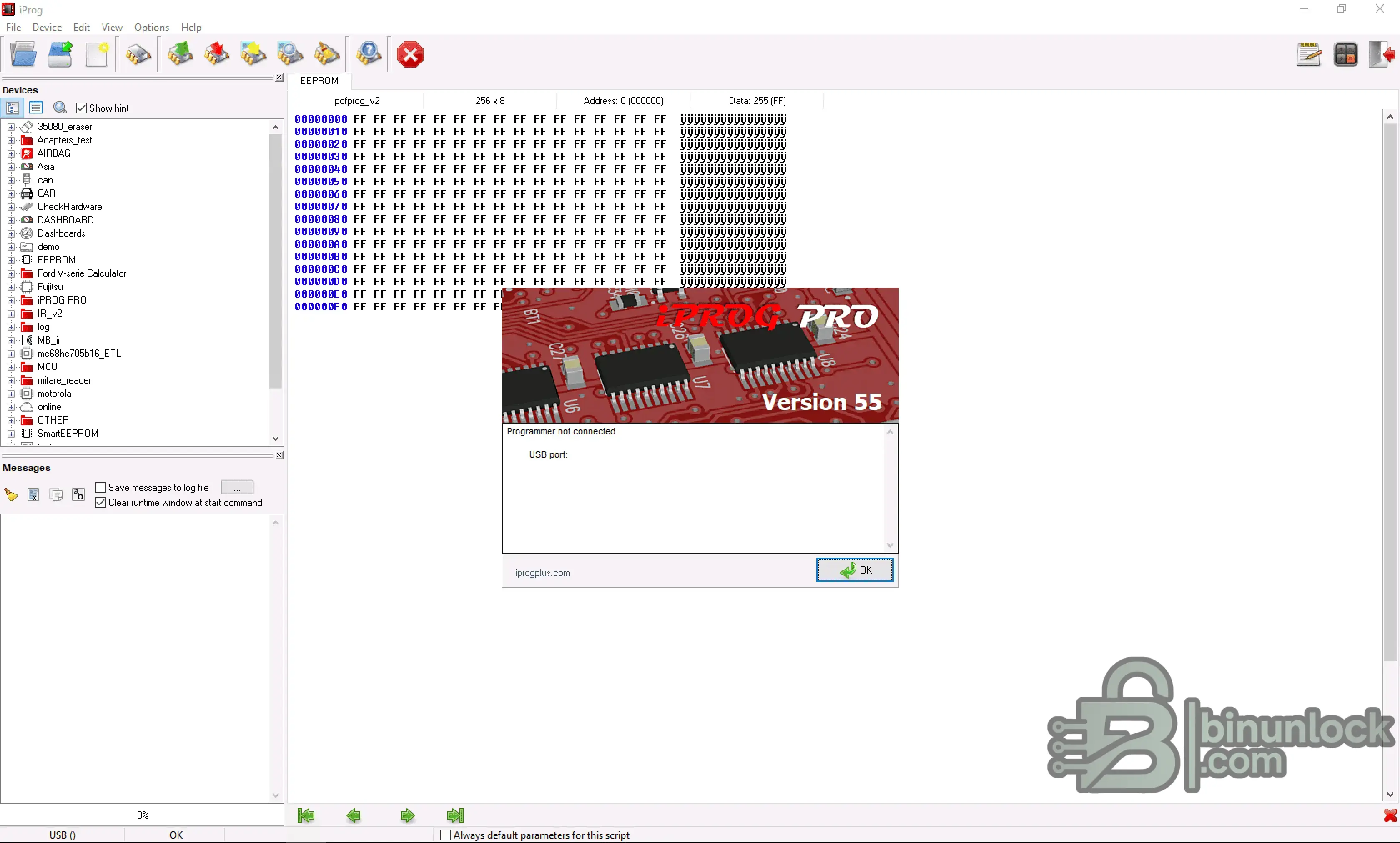This screenshot has width=1400, height=843.
Task: Open the Options menu
Action: (152, 27)
